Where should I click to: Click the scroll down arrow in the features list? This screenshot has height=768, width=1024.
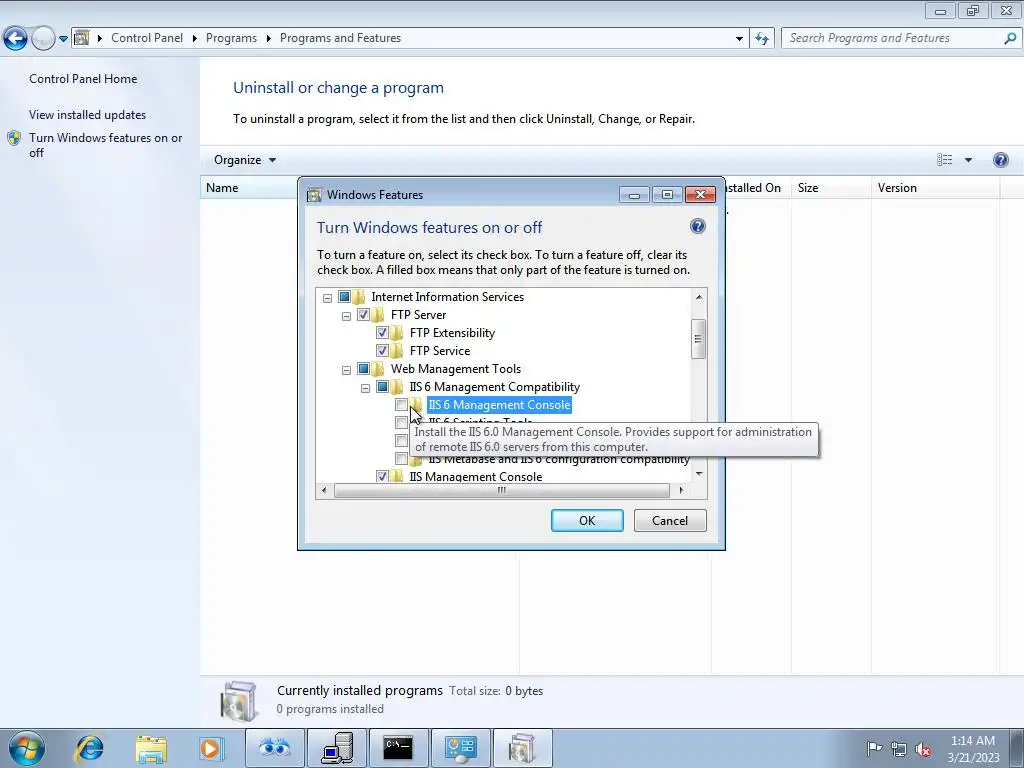point(699,473)
